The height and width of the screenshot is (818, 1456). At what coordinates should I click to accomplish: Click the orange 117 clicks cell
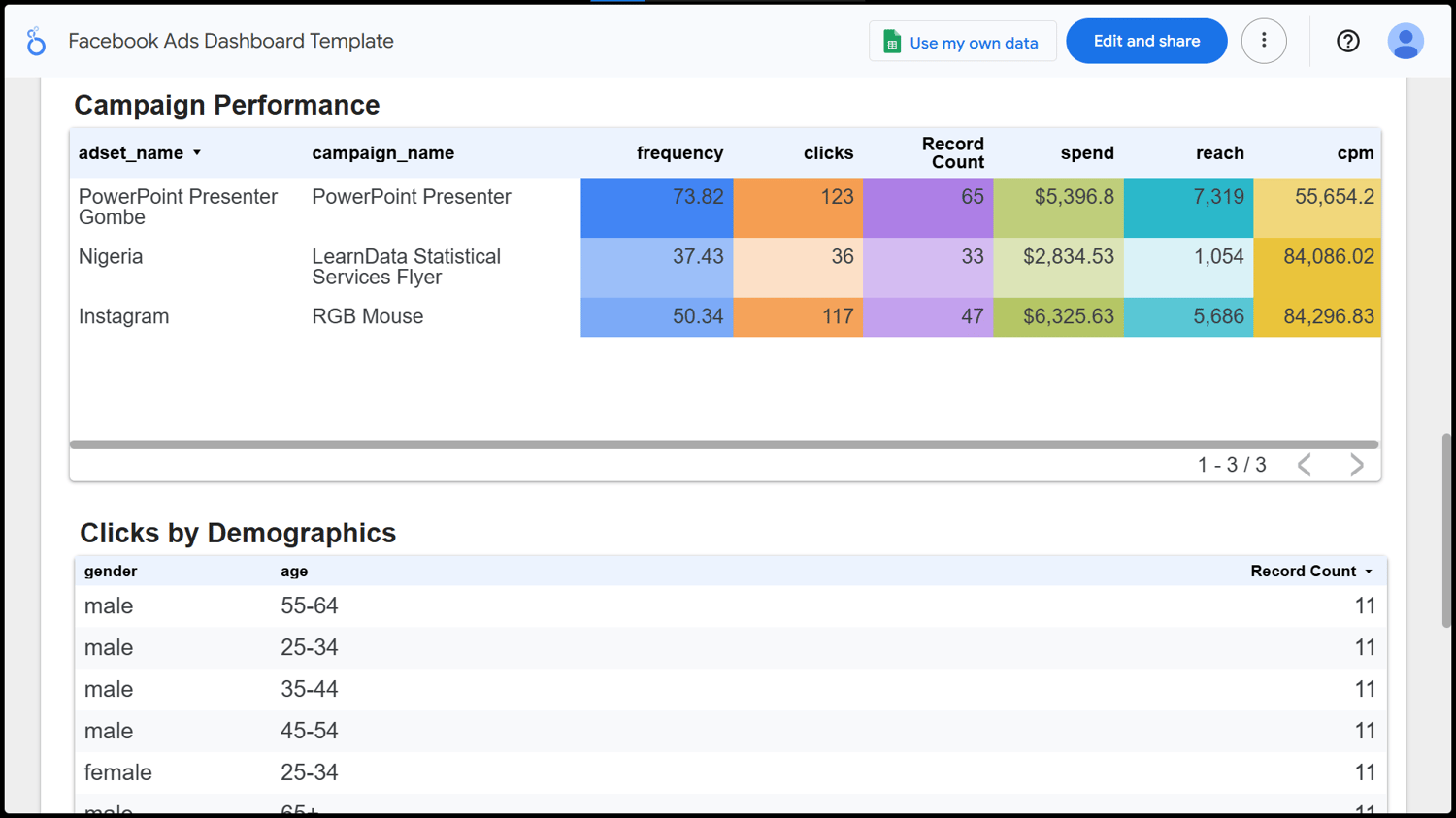coord(798,317)
